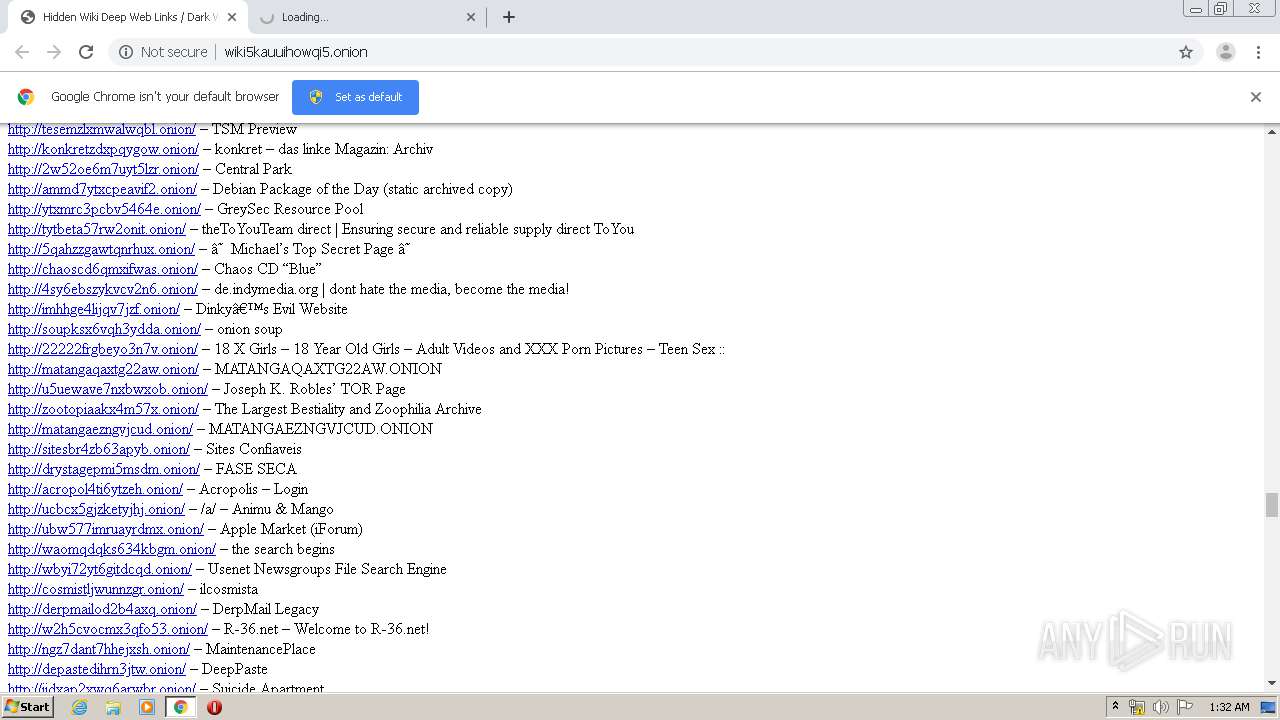Launch Internet Explorer from the taskbar
The height and width of the screenshot is (720, 1280).
pyautogui.click(x=80, y=707)
